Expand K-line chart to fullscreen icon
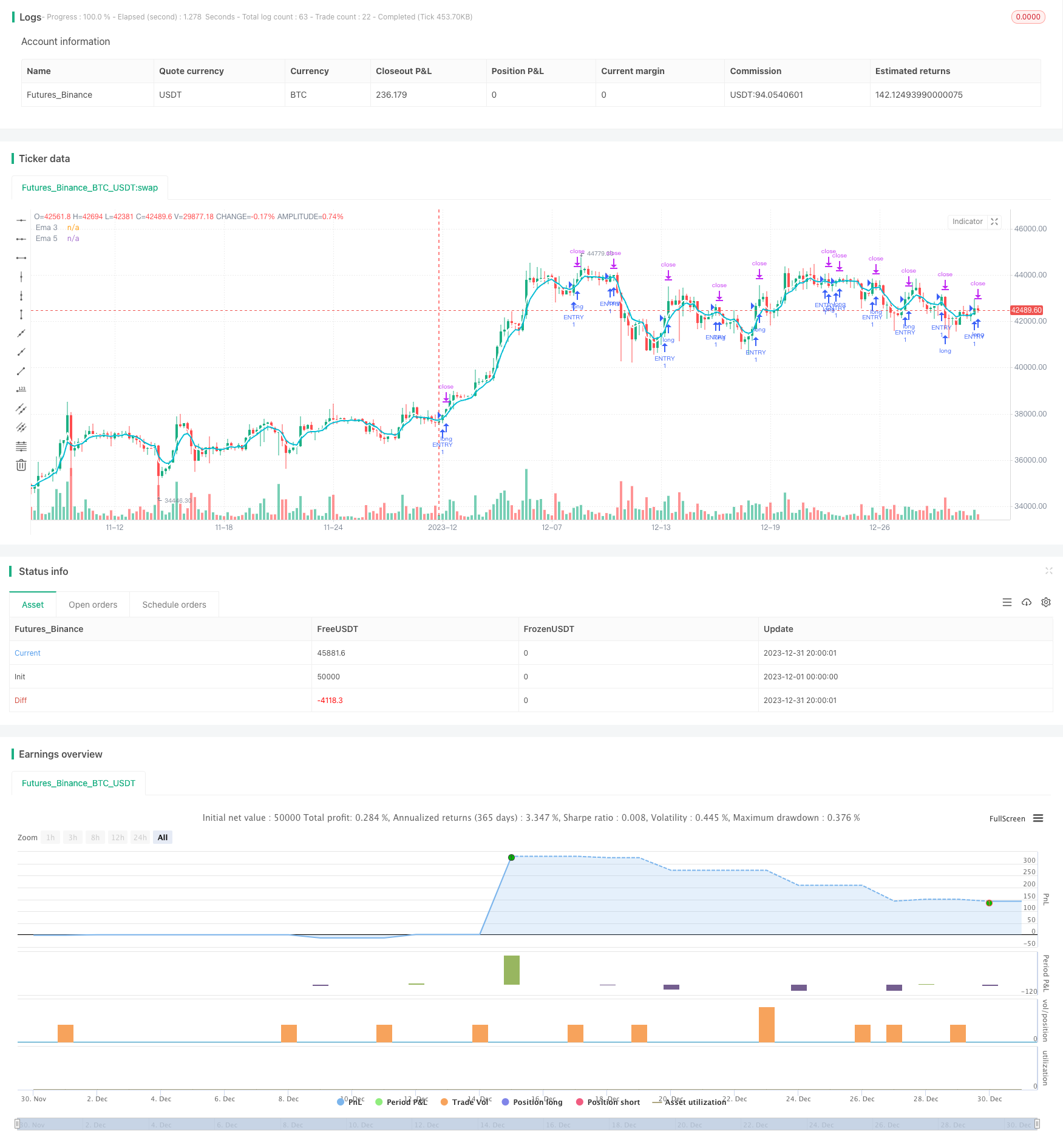 pyautogui.click(x=994, y=222)
